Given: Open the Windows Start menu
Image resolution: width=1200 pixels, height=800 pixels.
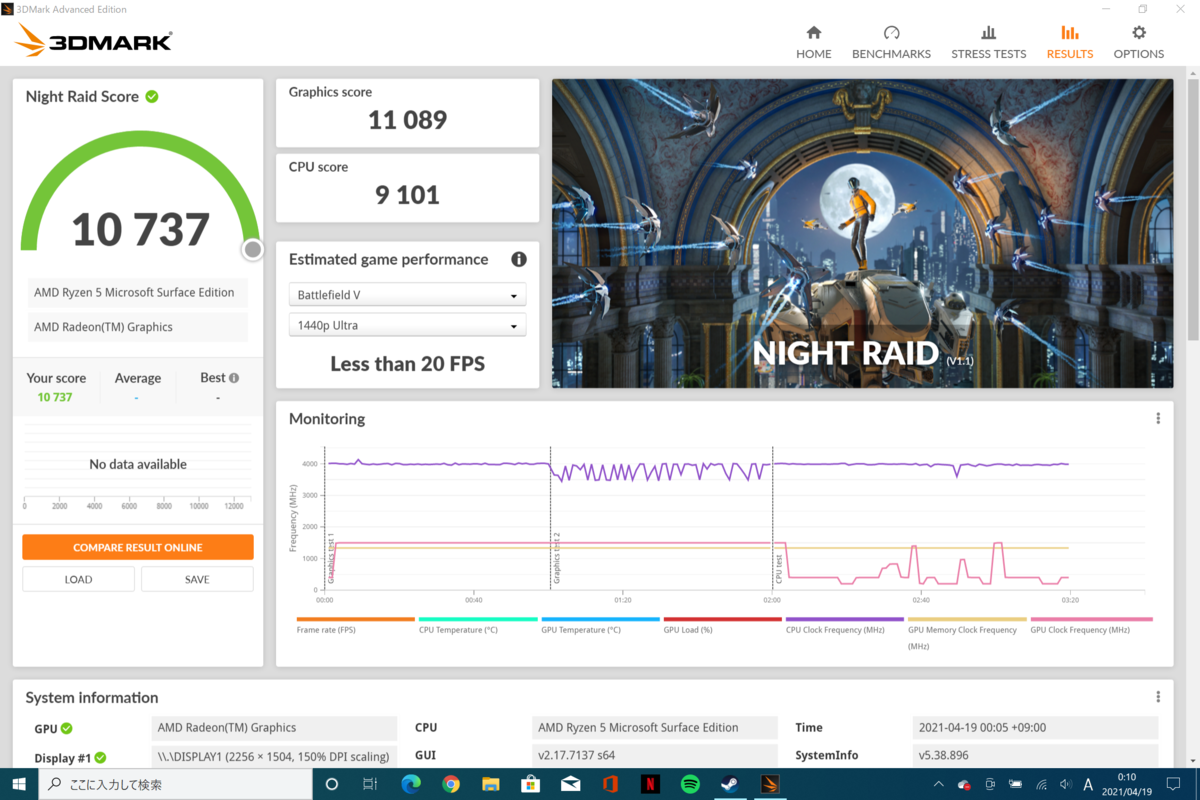Looking at the screenshot, I should [19, 784].
